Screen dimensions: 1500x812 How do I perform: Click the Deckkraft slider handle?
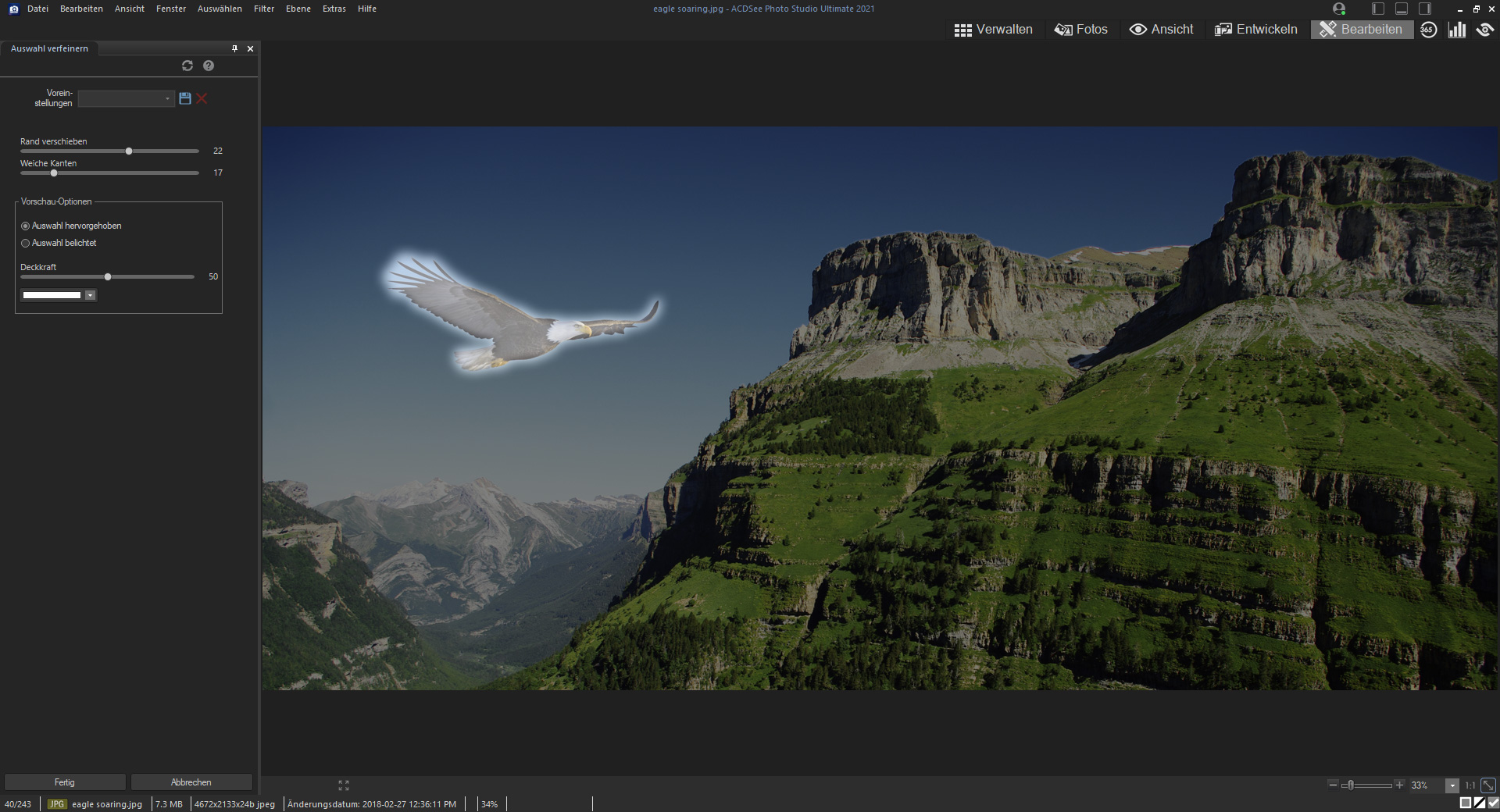(x=108, y=276)
